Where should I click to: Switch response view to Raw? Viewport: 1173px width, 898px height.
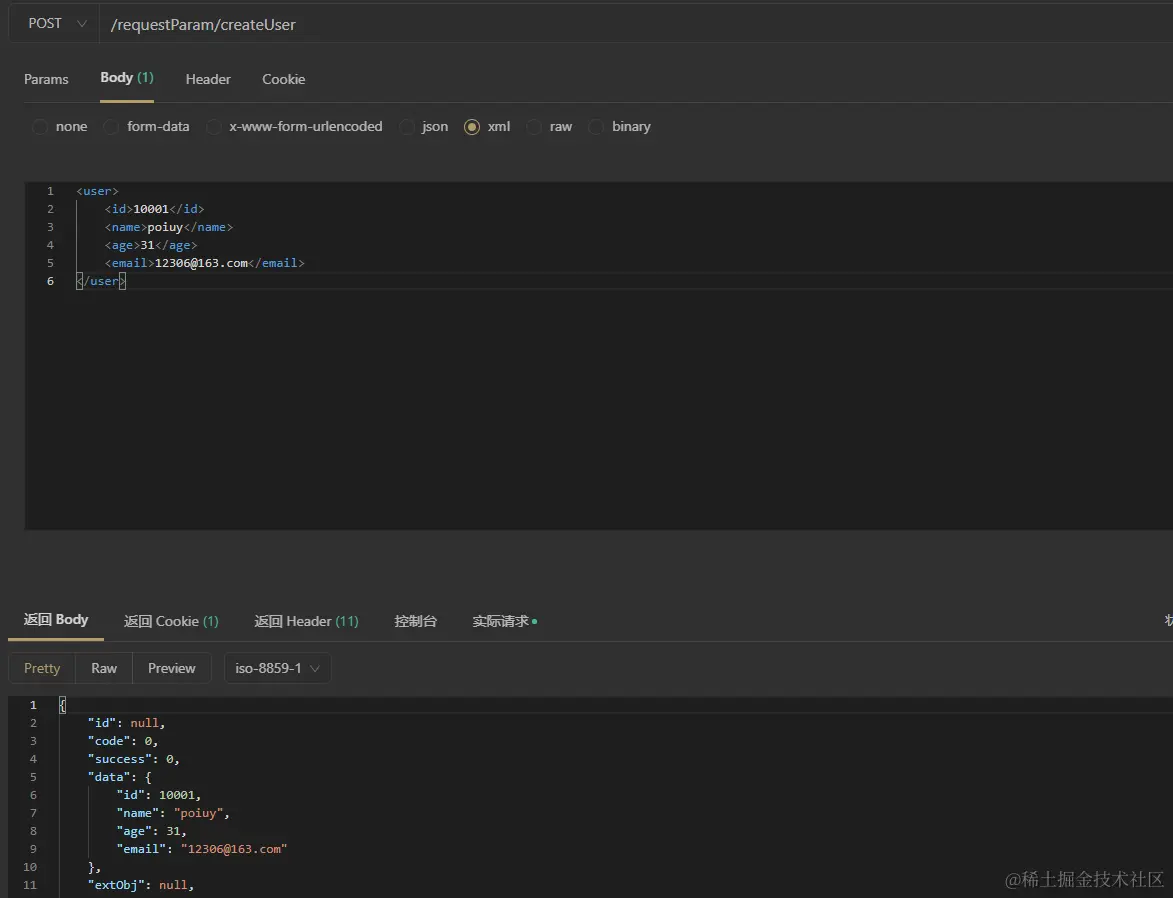click(104, 668)
